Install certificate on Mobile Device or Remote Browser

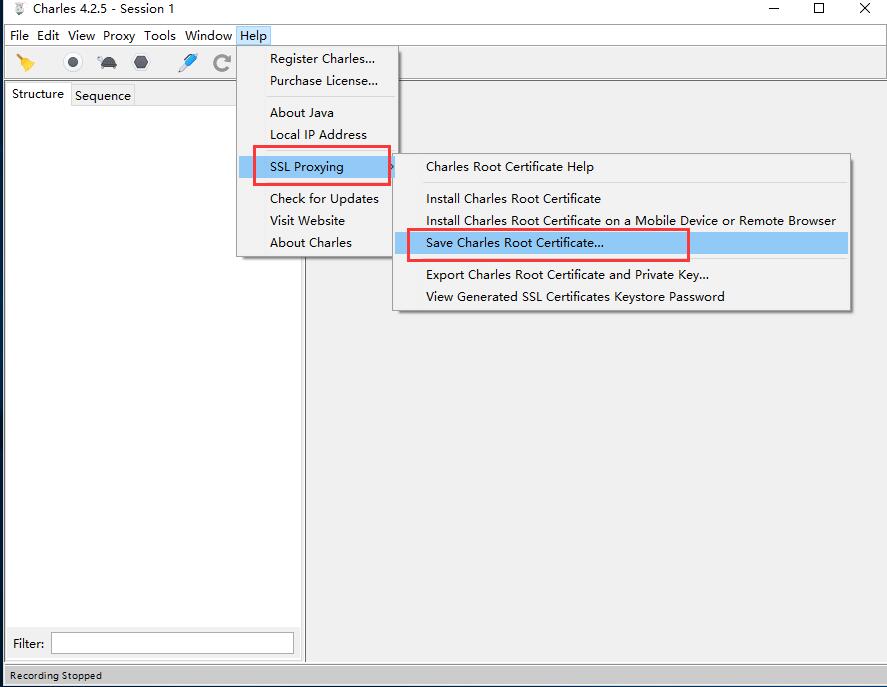coord(621,221)
